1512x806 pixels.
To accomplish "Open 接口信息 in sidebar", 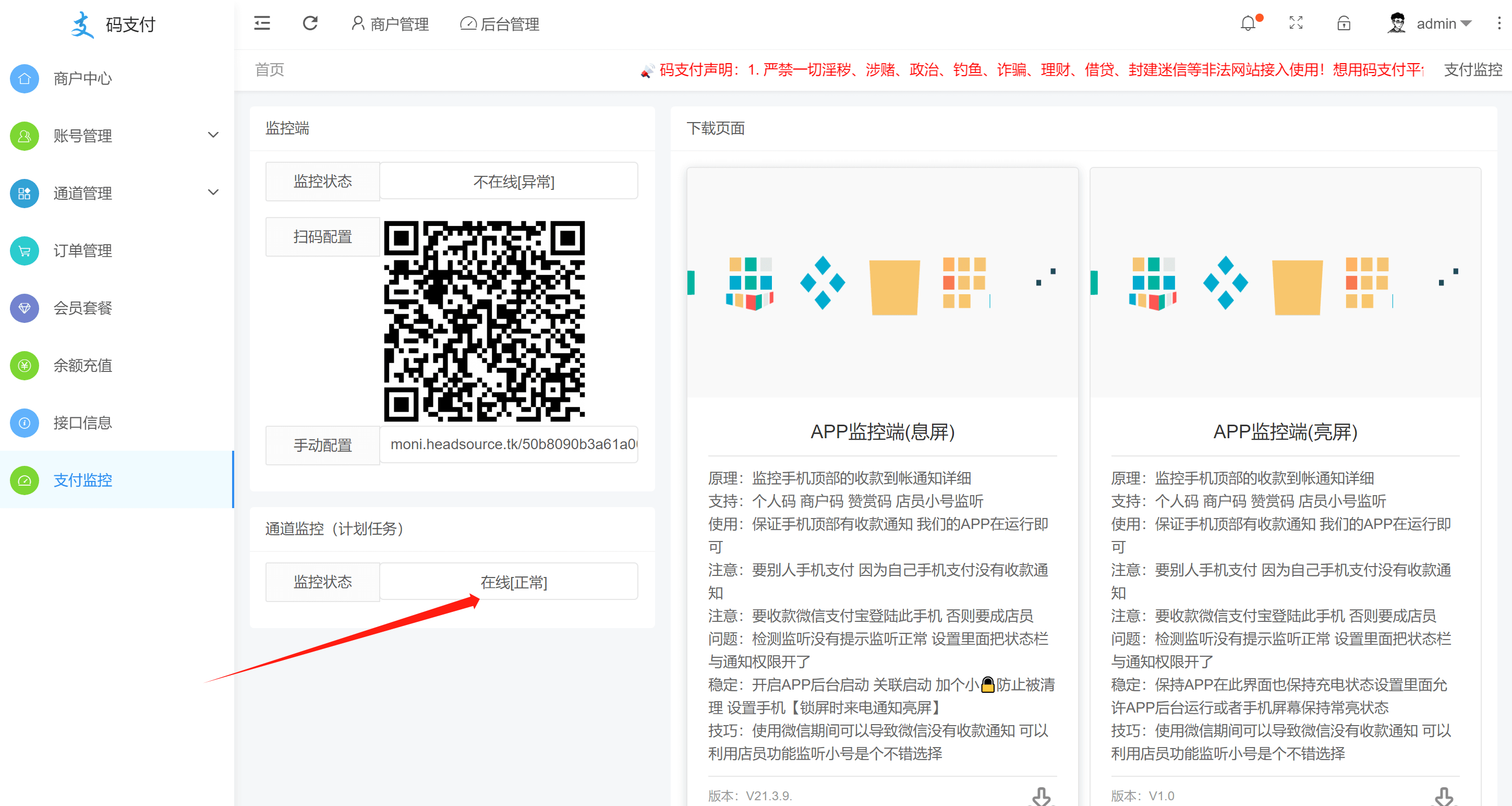I will click(x=117, y=423).
